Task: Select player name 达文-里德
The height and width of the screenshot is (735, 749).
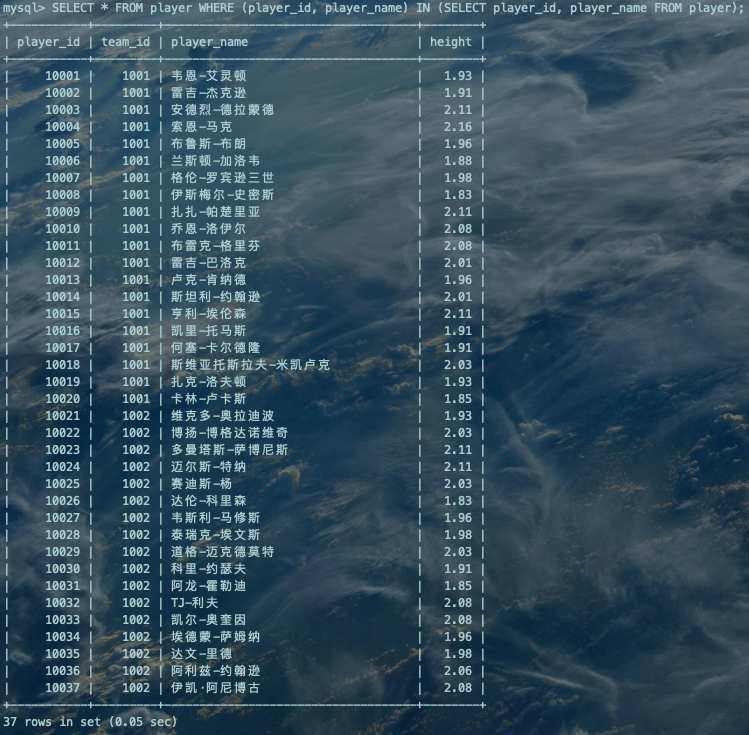Action: pyautogui.click(x=202, y=654)
